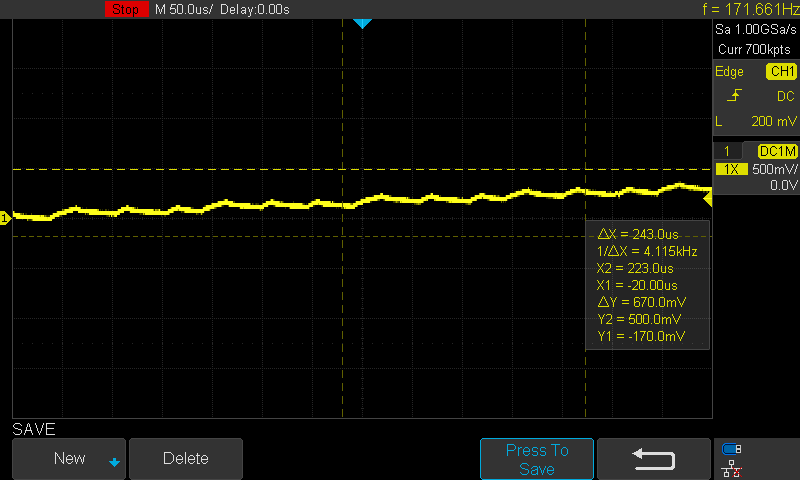800x480 pixels.
Task: Click the X1 = -20.00us cursor value
Action: pyautogui.click(x=637, y=285)
